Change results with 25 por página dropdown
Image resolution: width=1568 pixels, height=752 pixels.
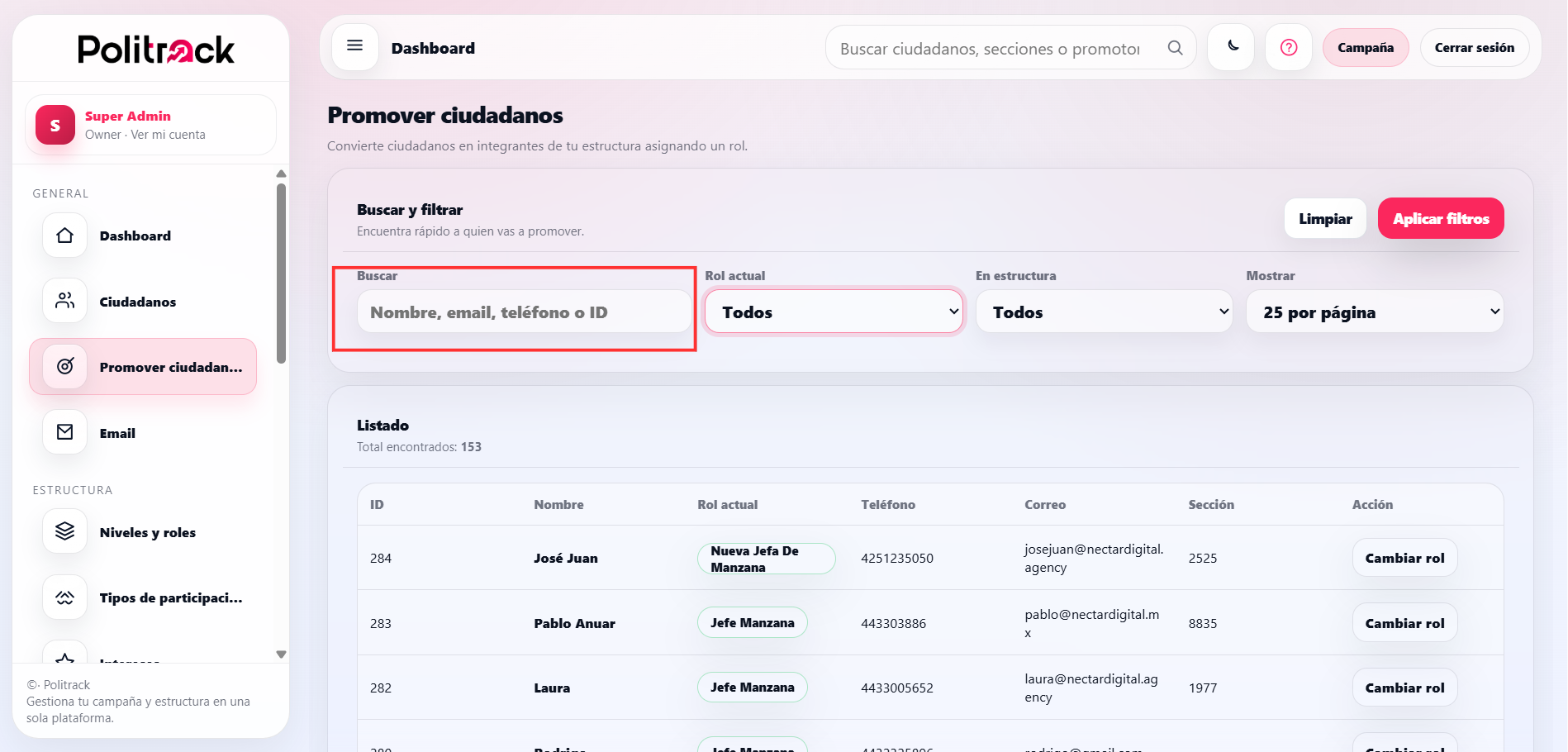click(x=1374, y=312)
